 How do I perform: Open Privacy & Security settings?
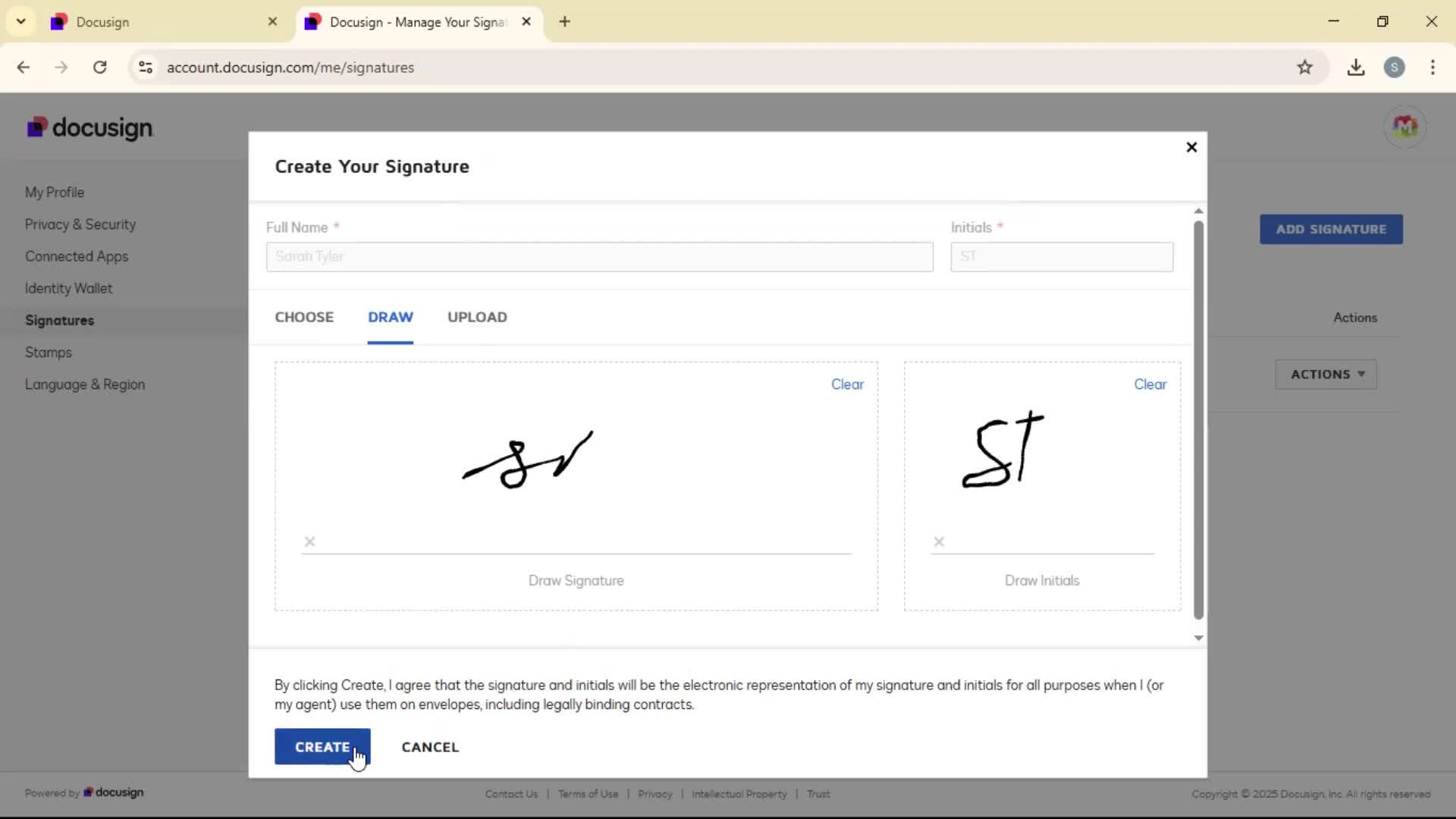pos(80,224)
